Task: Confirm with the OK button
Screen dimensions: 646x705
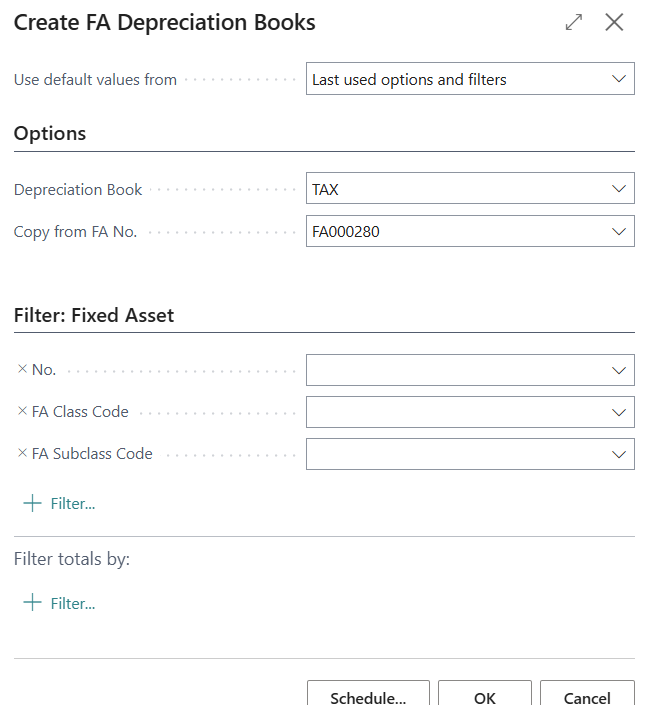Action: 485,696
